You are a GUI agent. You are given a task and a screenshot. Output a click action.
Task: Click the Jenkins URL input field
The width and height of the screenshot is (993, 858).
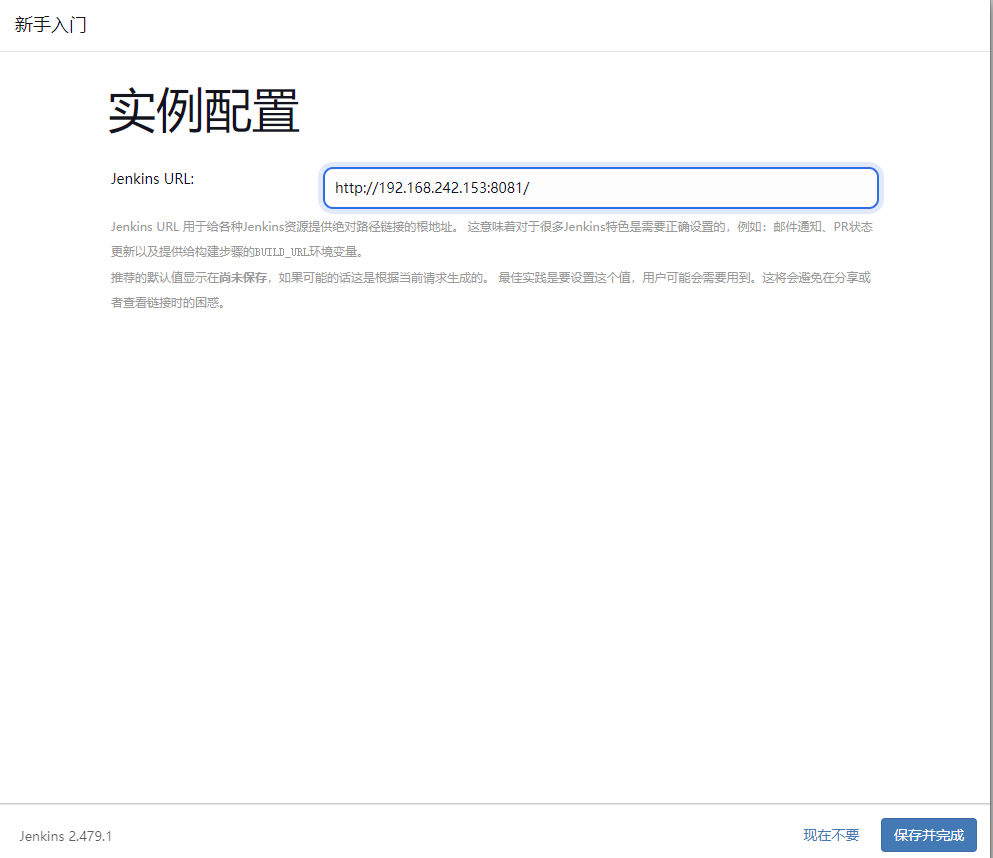click(x=600, y=188)
